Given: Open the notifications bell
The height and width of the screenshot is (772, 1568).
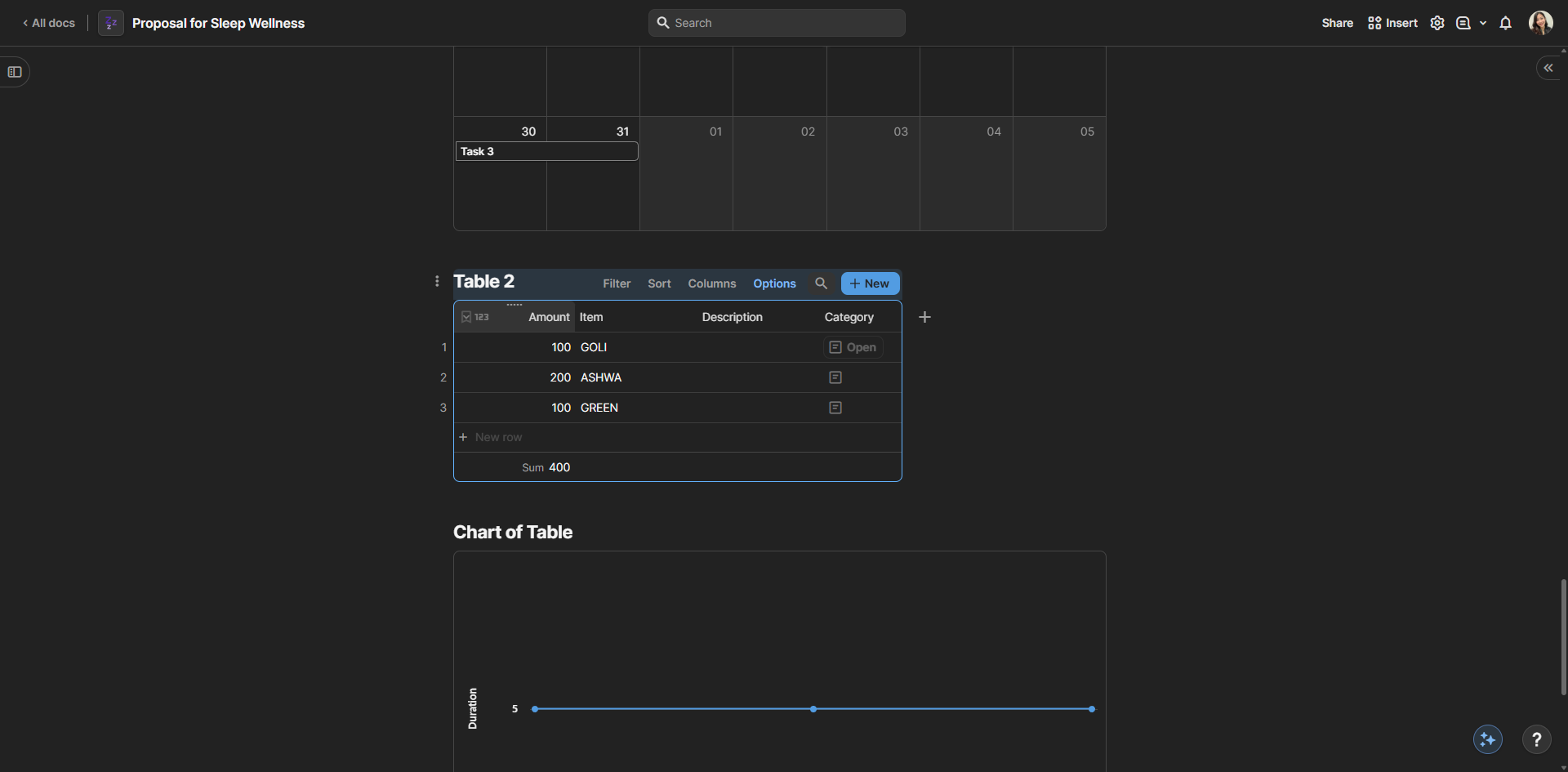Looking at the screenshot, I should click(1505, 23).
